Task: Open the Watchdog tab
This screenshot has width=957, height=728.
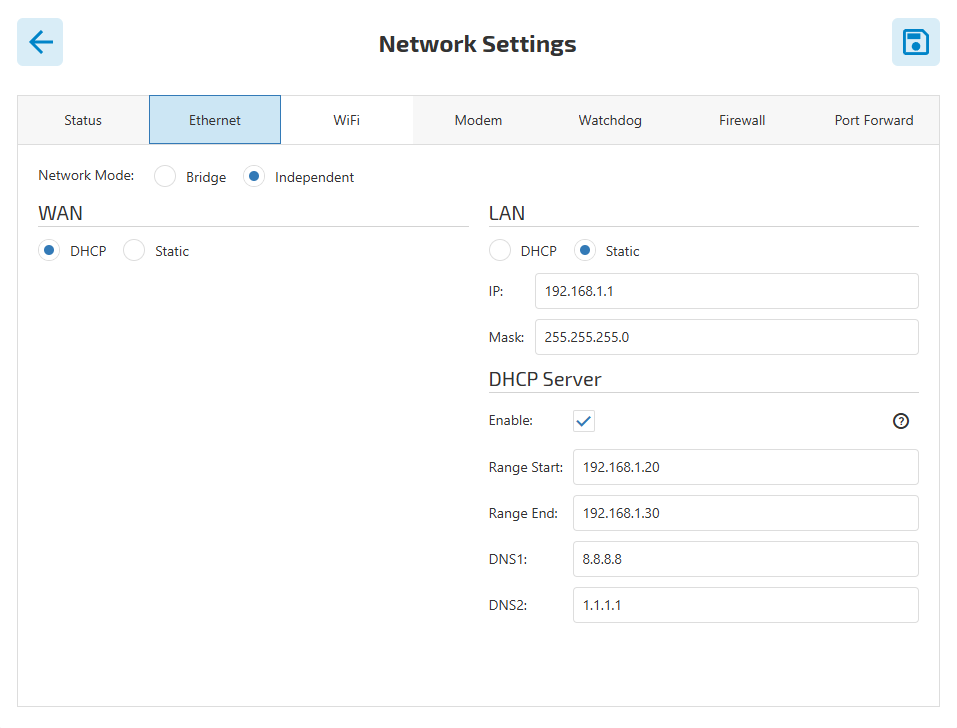Action: (610, 120)
